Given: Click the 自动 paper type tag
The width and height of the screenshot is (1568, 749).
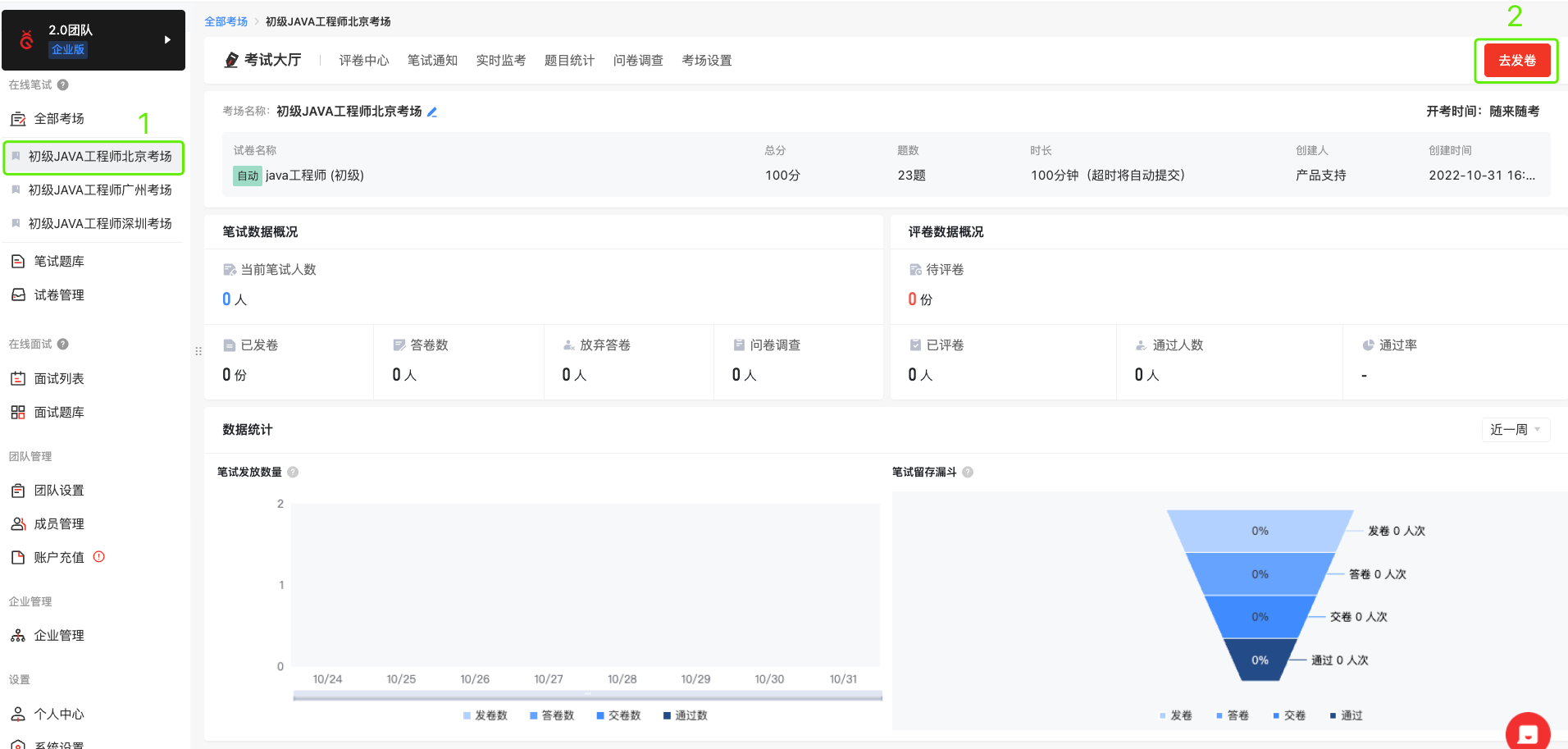Looking at the screenshot, I should [248, 176].
